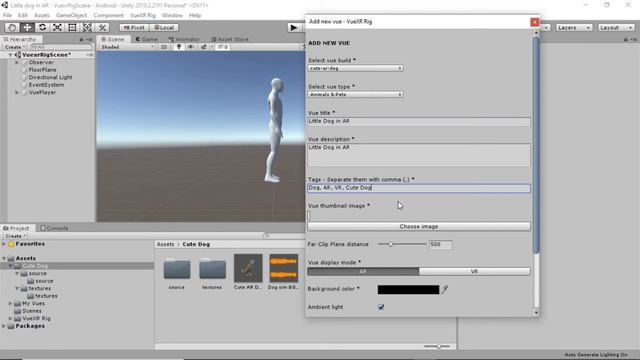Select Directional Light in Hierarchy
This screenshot has width=640, height=360.
point(50,77)
